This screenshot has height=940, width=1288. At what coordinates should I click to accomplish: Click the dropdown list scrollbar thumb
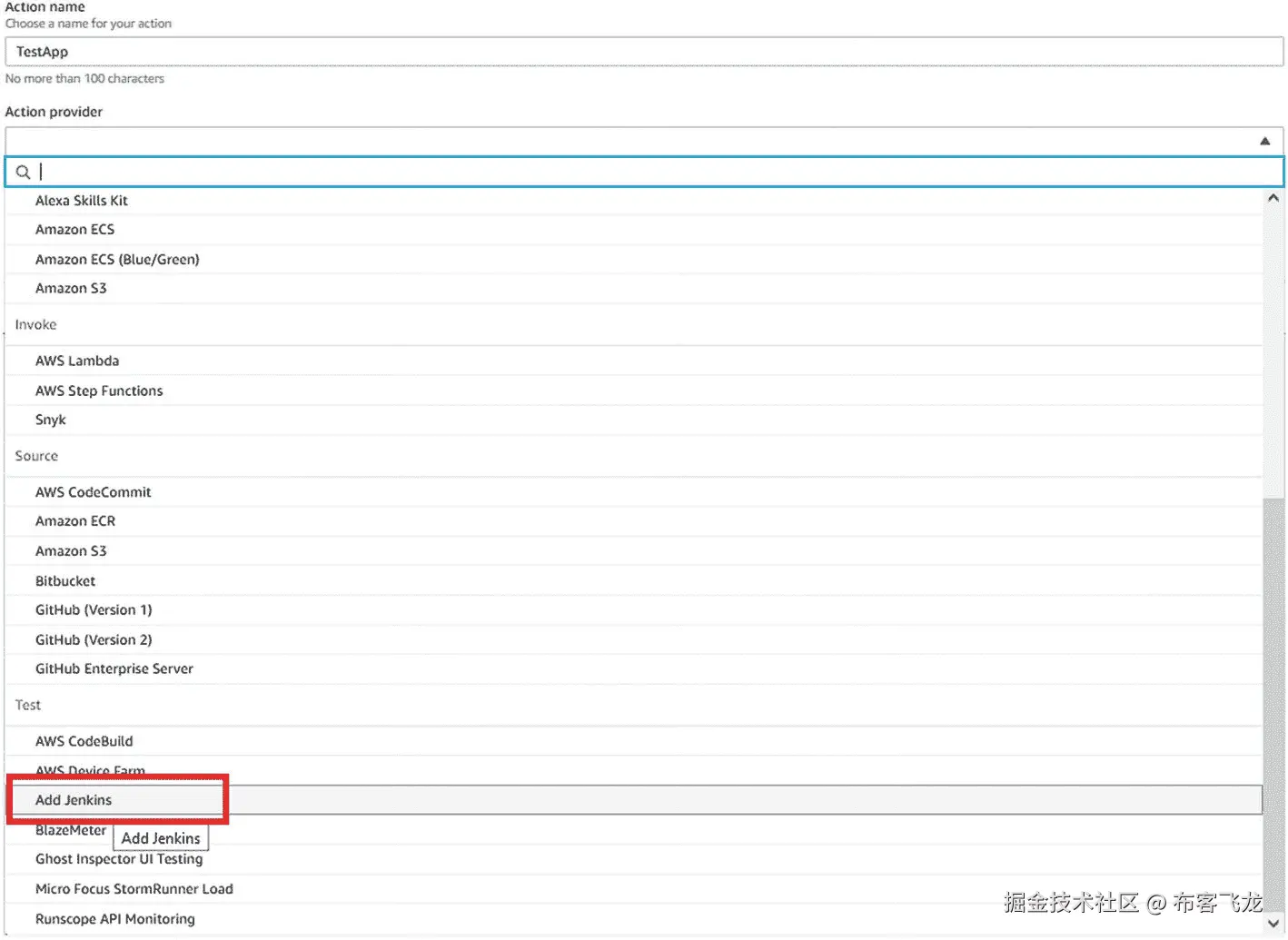click(x=1273, y=704)
